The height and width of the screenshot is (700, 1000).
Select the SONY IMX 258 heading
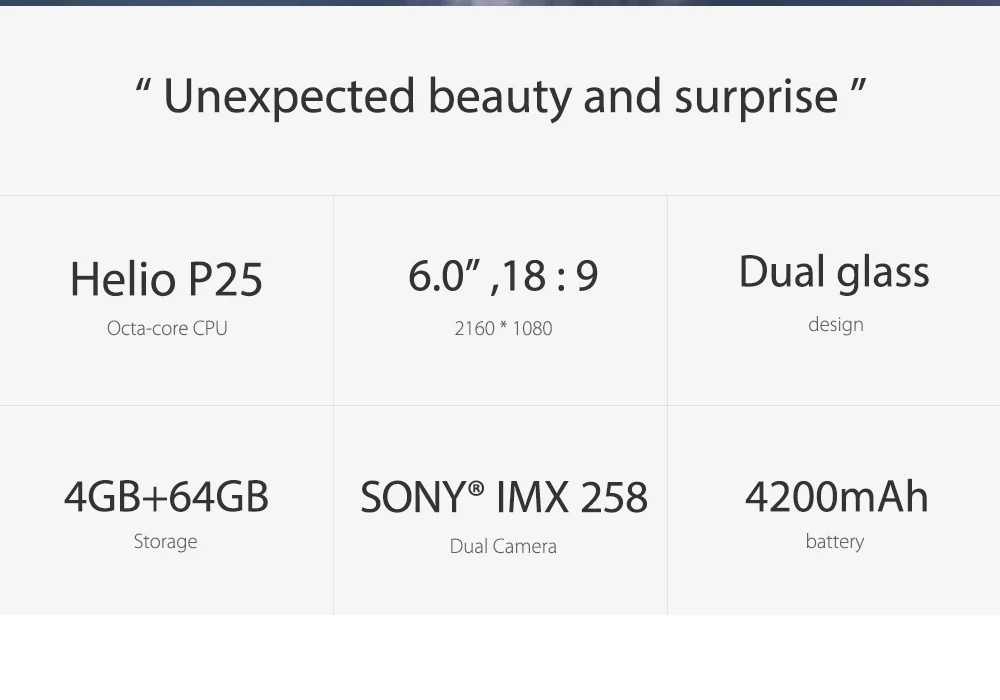click(x=504, y=497)
